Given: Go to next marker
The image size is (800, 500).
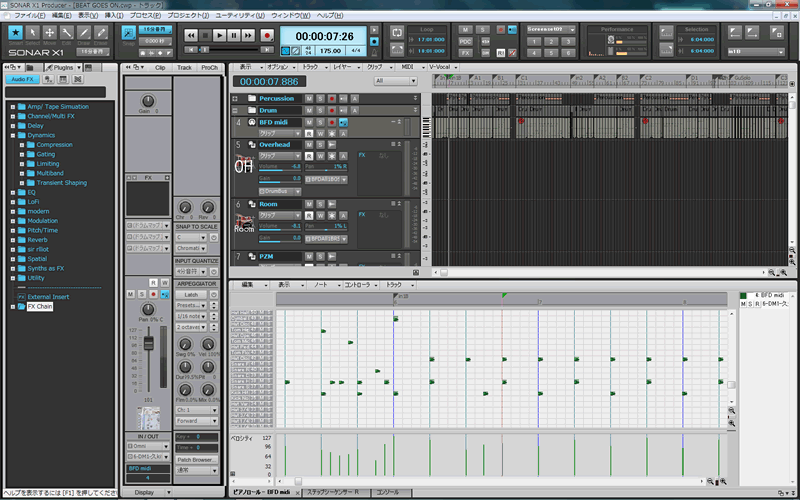Looking at the screenshot, I should coord(753,33).
